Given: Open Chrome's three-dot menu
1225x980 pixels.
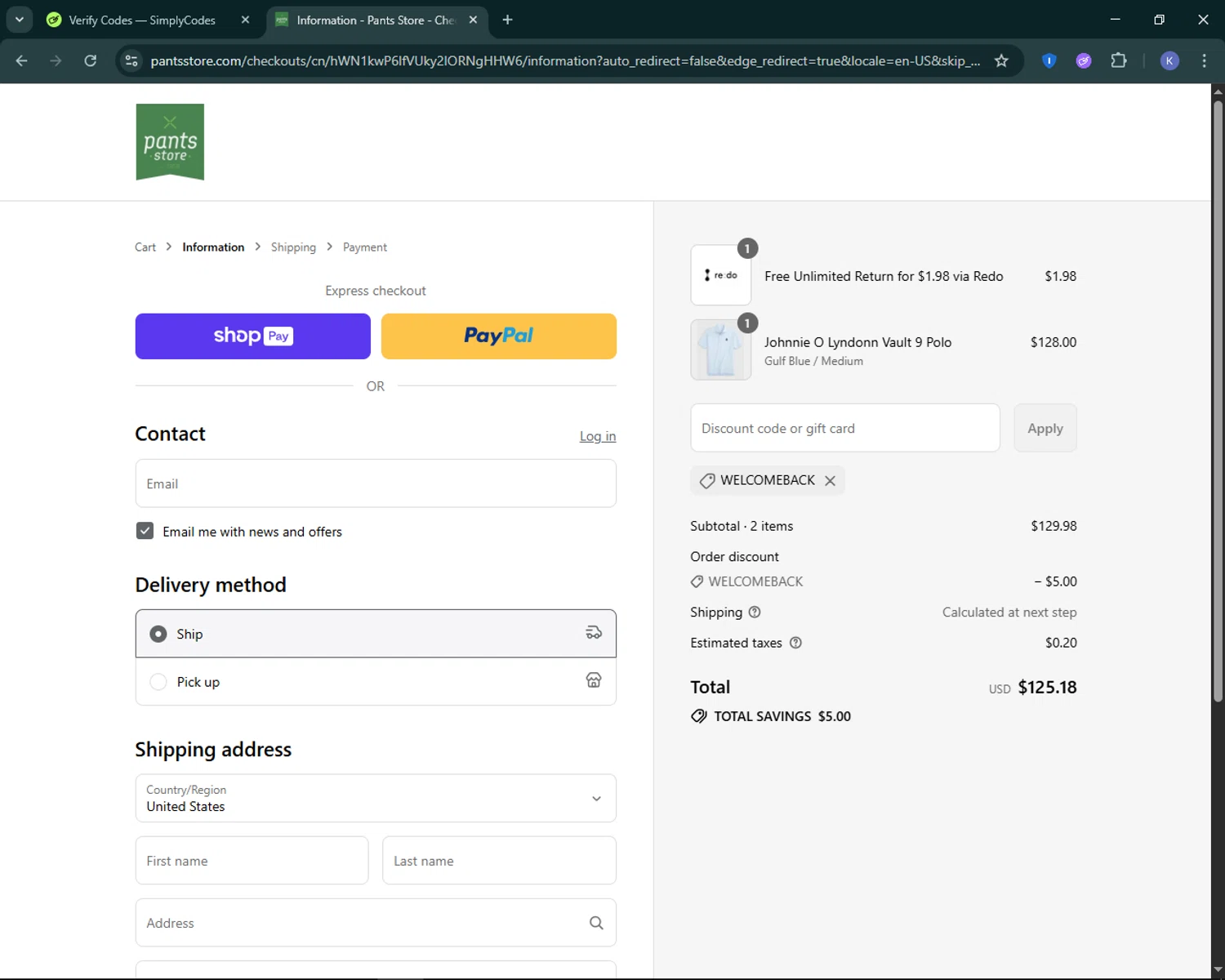Looking at the screenshot, I should point(1204,60).
